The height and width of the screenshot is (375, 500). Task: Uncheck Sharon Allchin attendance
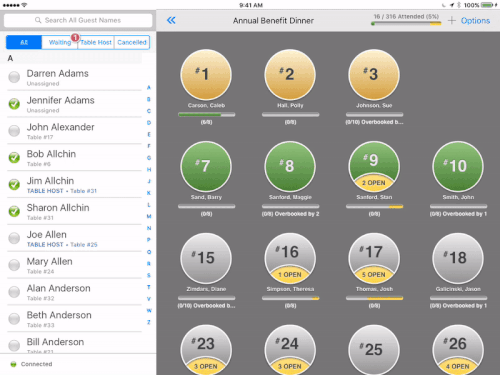coord(14,211)
